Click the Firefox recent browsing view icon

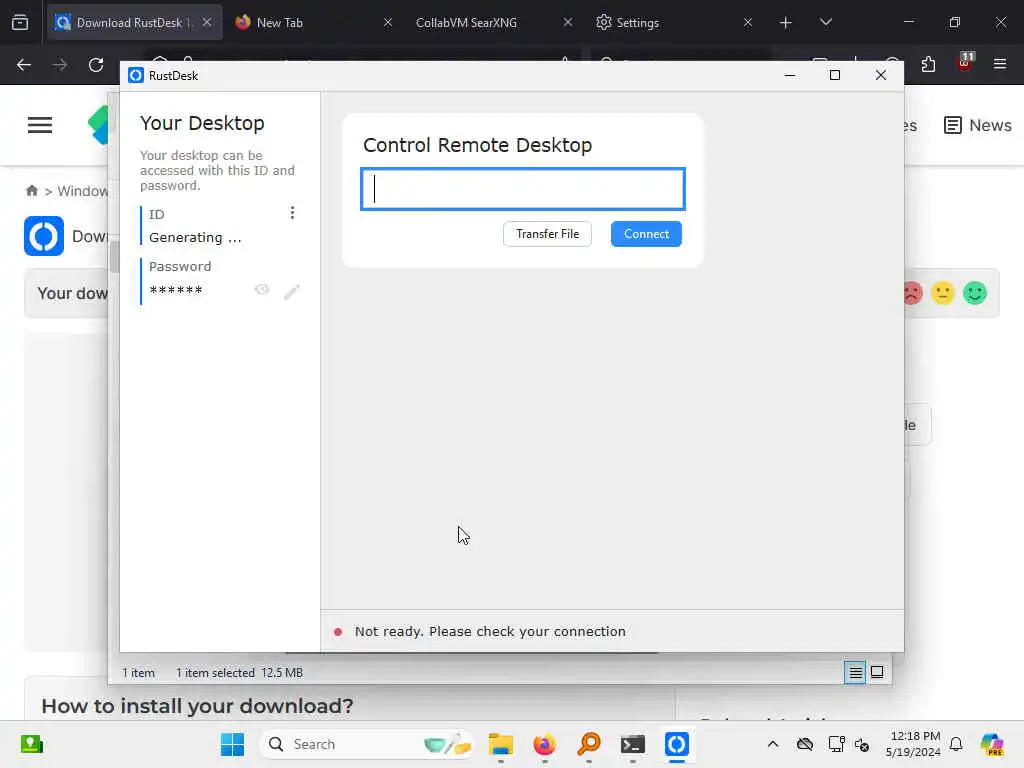point(20,23)
